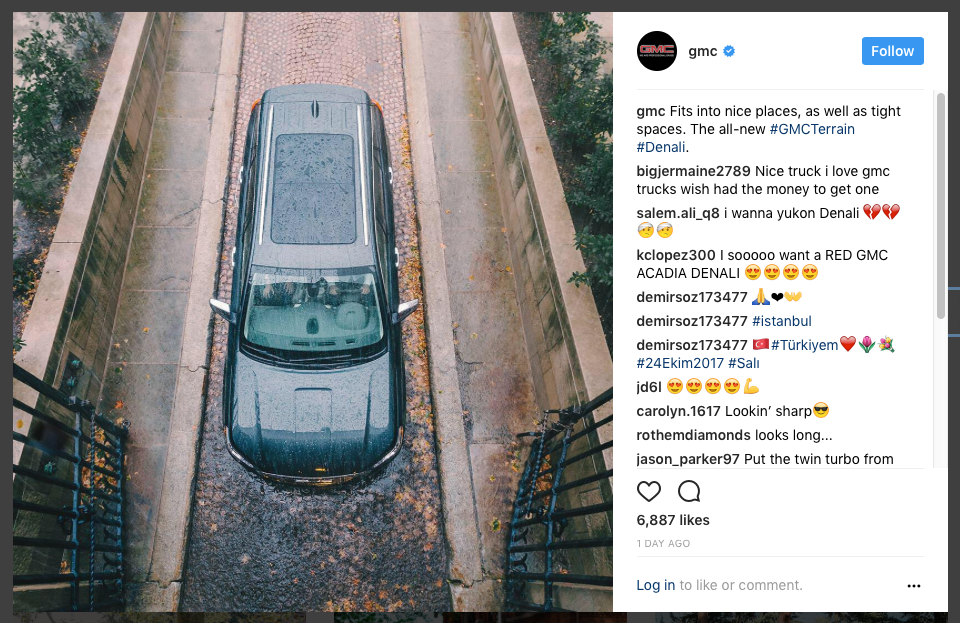Click the heart like icon
Viewport: 960px width, 623px height.
pyautogui.click(x=648, y=491)
